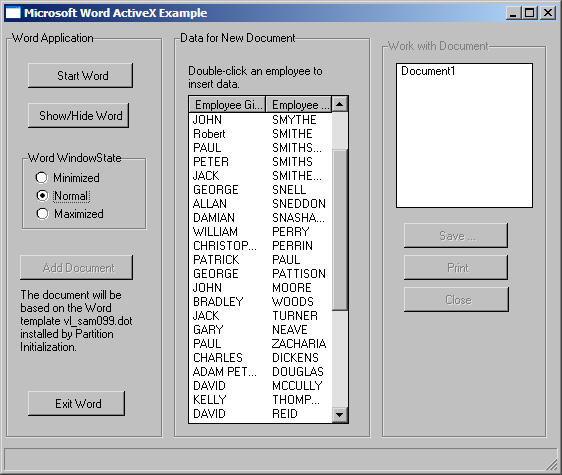Choose the Maximized radio button
This screenshot has height=475, width=562.
tap(42, 214)
